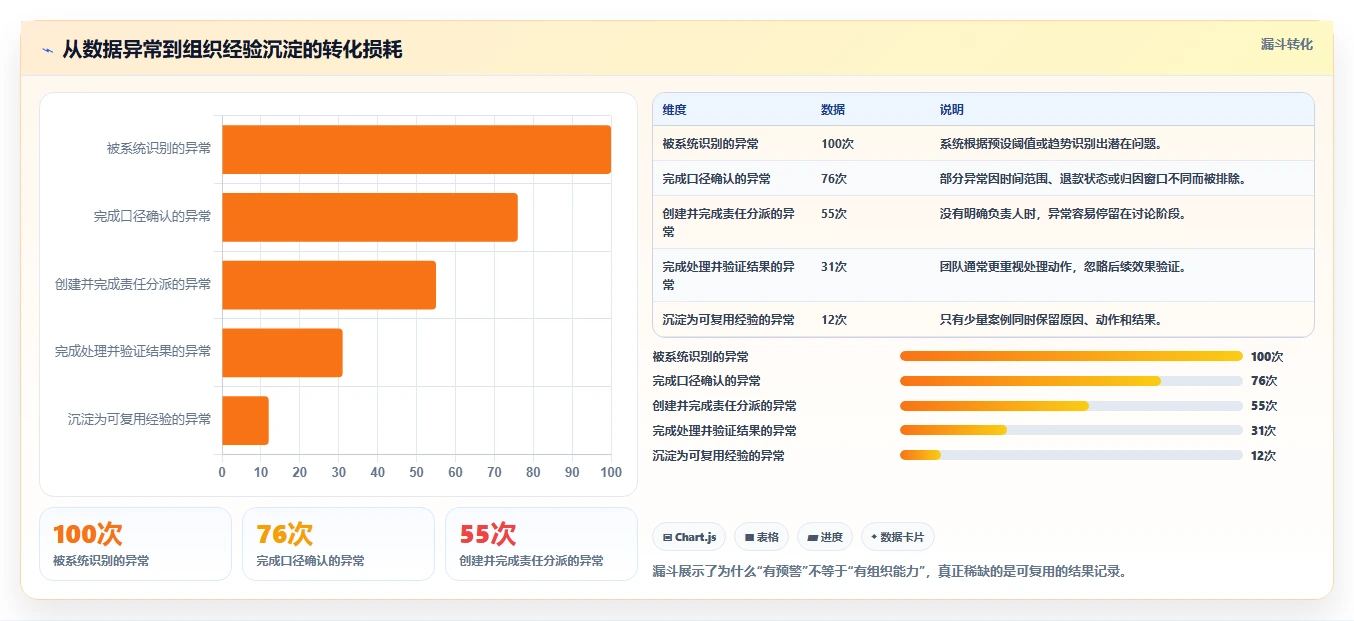The image size is (1354, 621).
Task: Click table cell 创建并完成责任分派的异常
Action: point(729,223)
